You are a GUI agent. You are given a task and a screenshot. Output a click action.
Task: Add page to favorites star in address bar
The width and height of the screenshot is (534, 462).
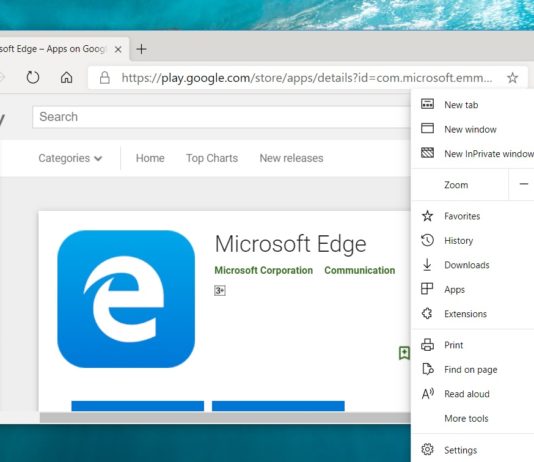[512, 78]
